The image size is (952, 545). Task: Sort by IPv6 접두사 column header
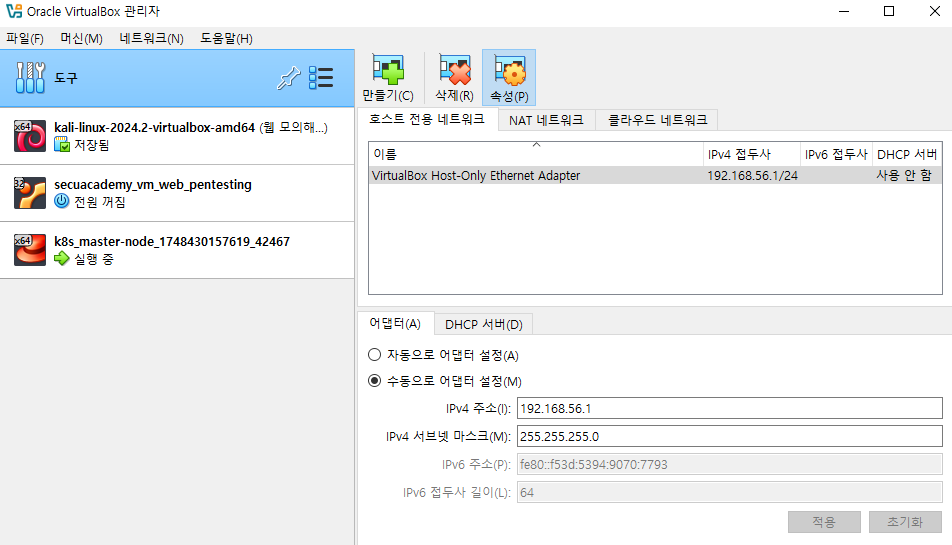(x=836, y=154)
